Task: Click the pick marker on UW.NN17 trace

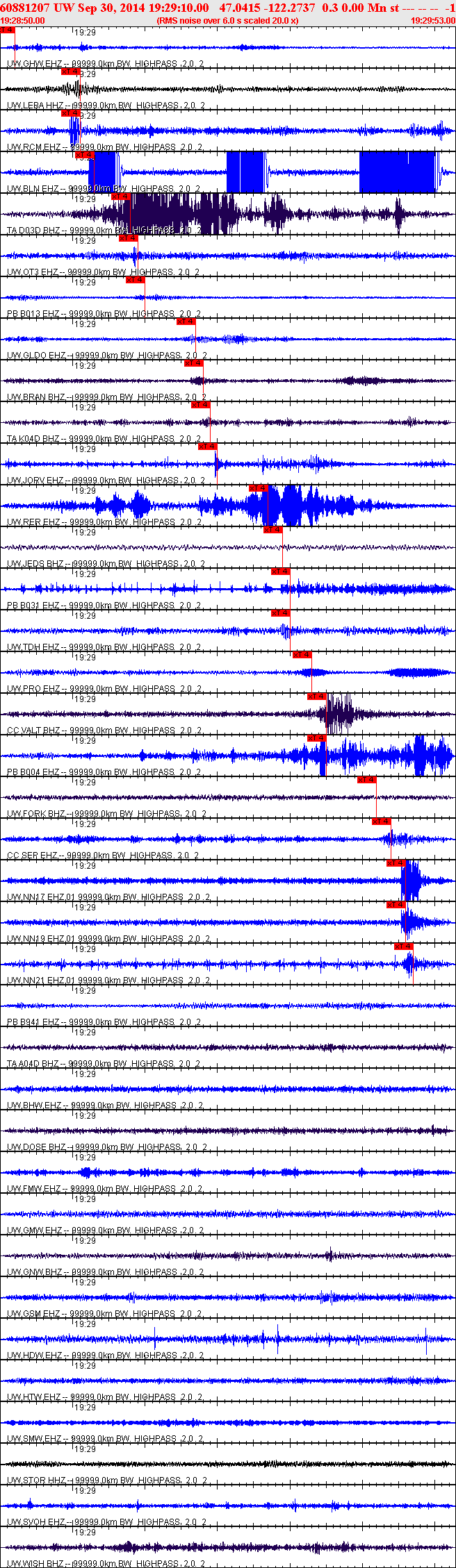Action: (396, 863)
